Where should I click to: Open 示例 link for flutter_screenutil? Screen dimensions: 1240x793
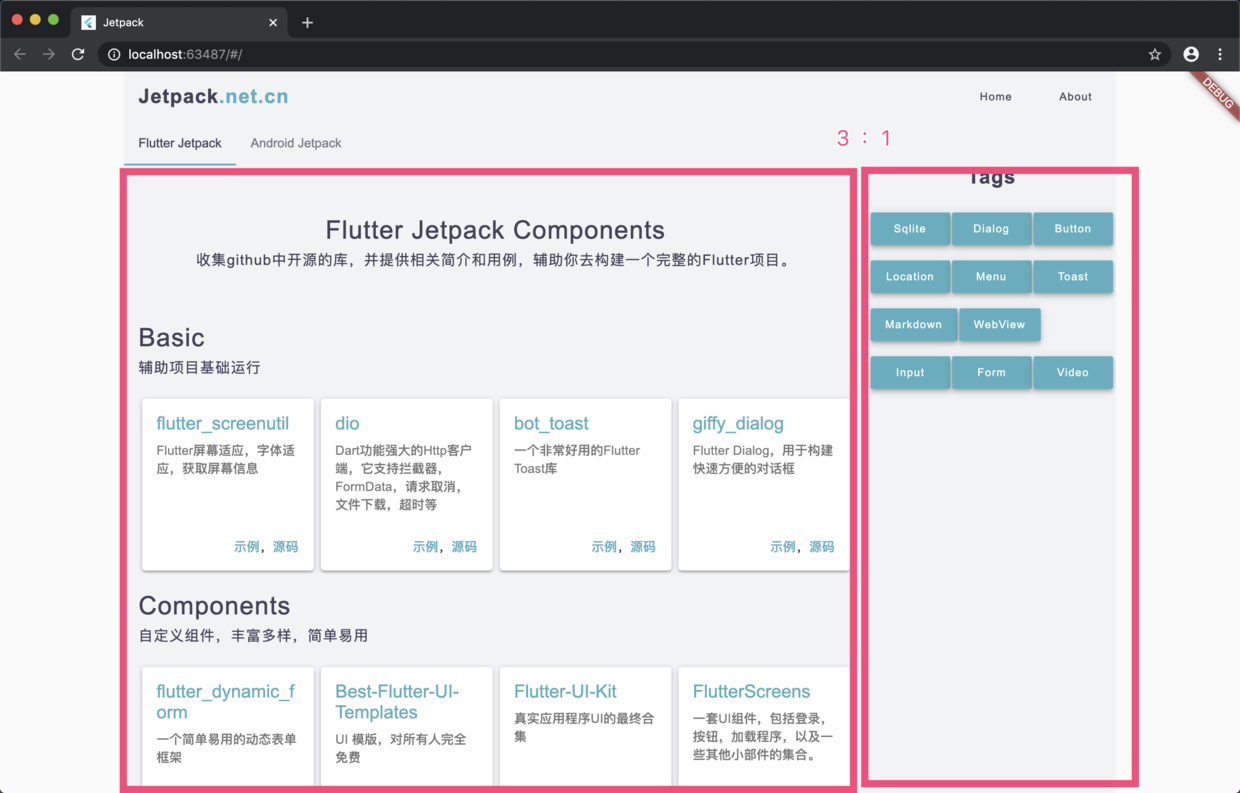[246, 547]
